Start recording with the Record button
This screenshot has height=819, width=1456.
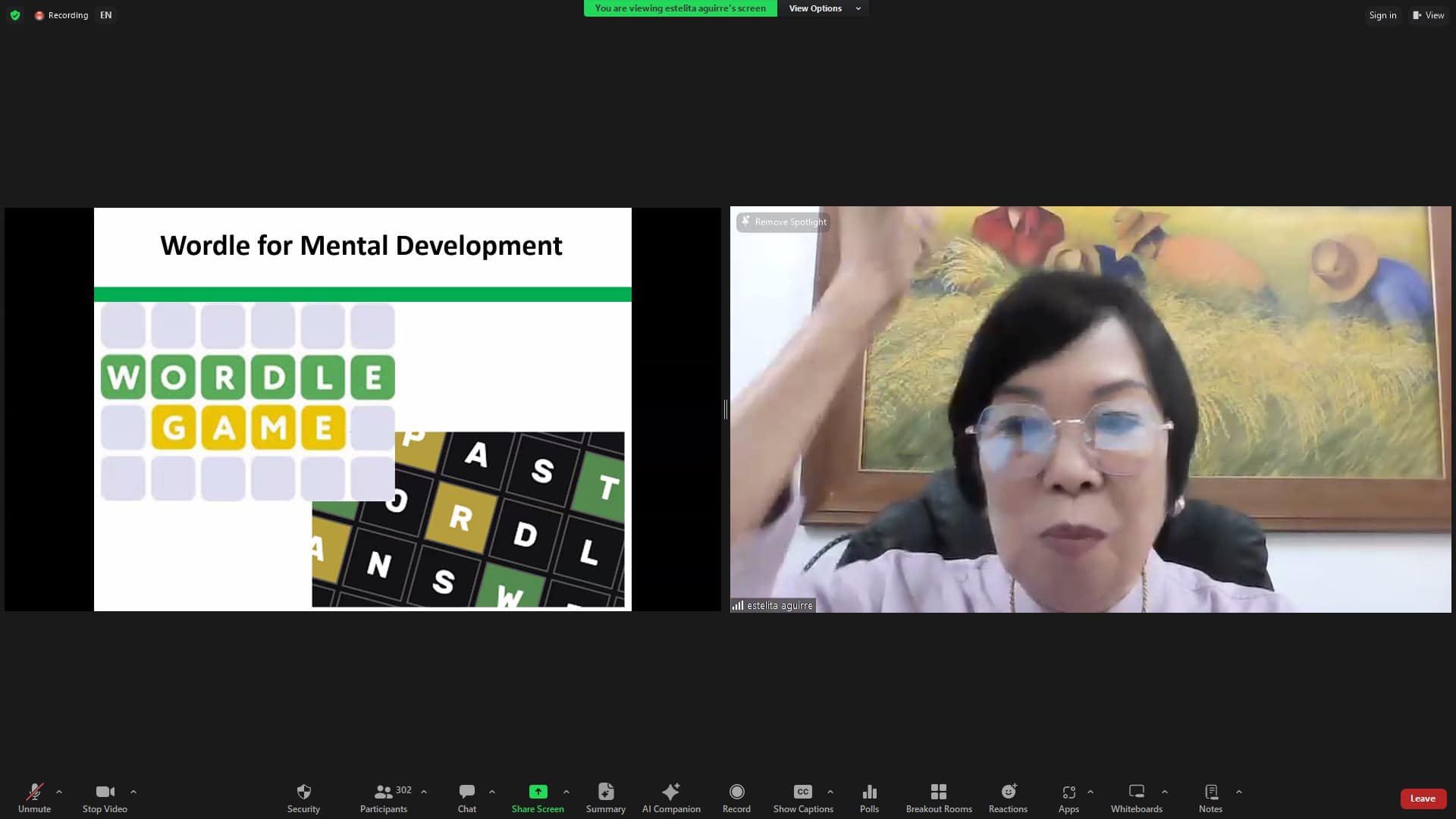pyautogui.click(x=736, y=798)
